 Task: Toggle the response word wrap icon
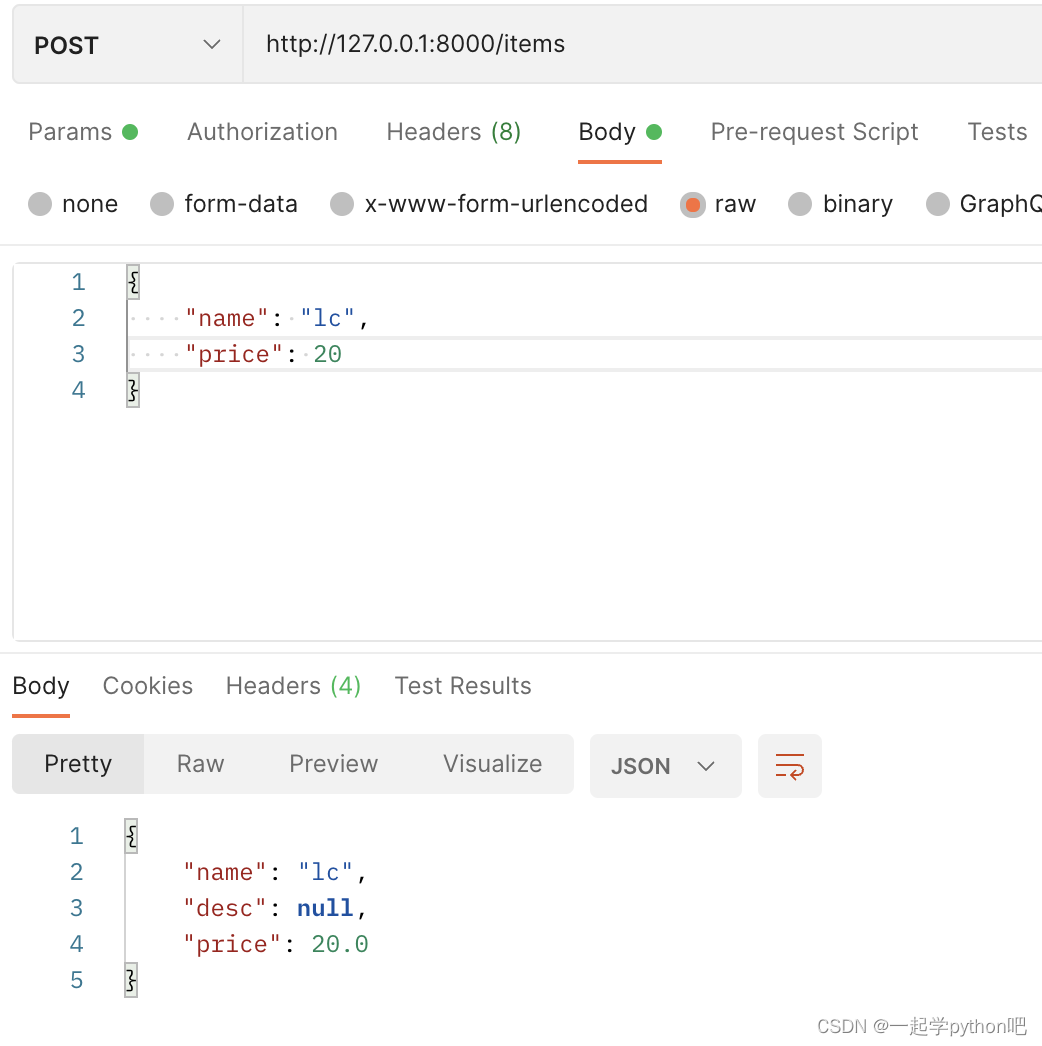(x=789, y=766)
